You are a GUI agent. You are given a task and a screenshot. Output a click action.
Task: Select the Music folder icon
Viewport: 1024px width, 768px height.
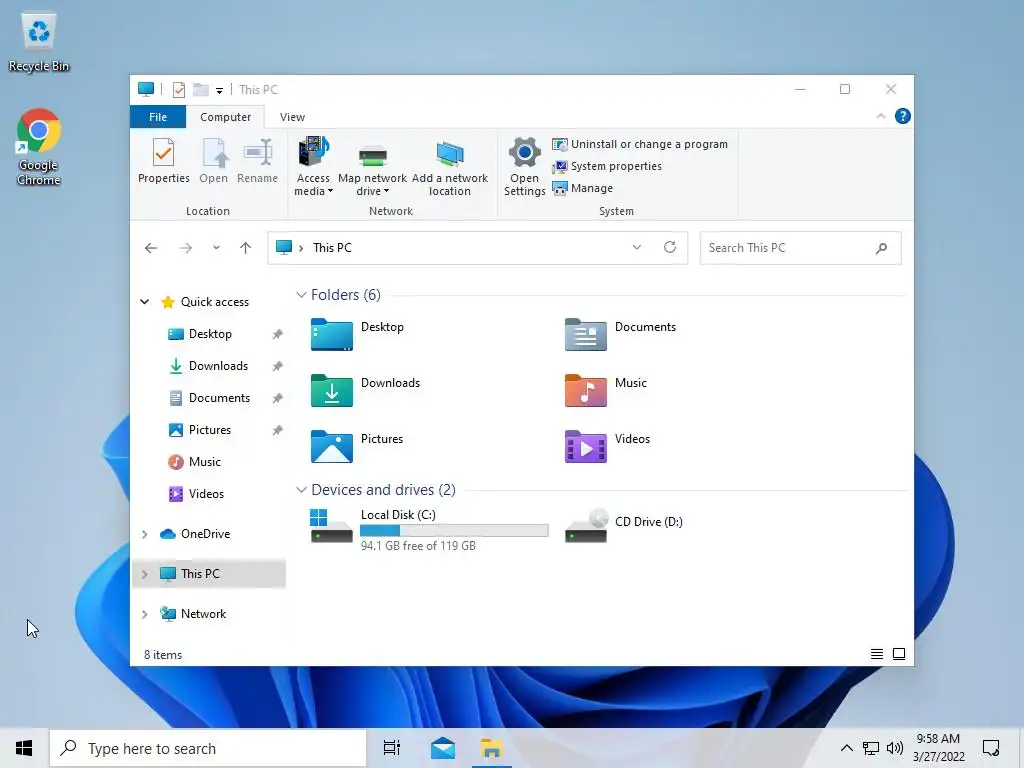586,391
